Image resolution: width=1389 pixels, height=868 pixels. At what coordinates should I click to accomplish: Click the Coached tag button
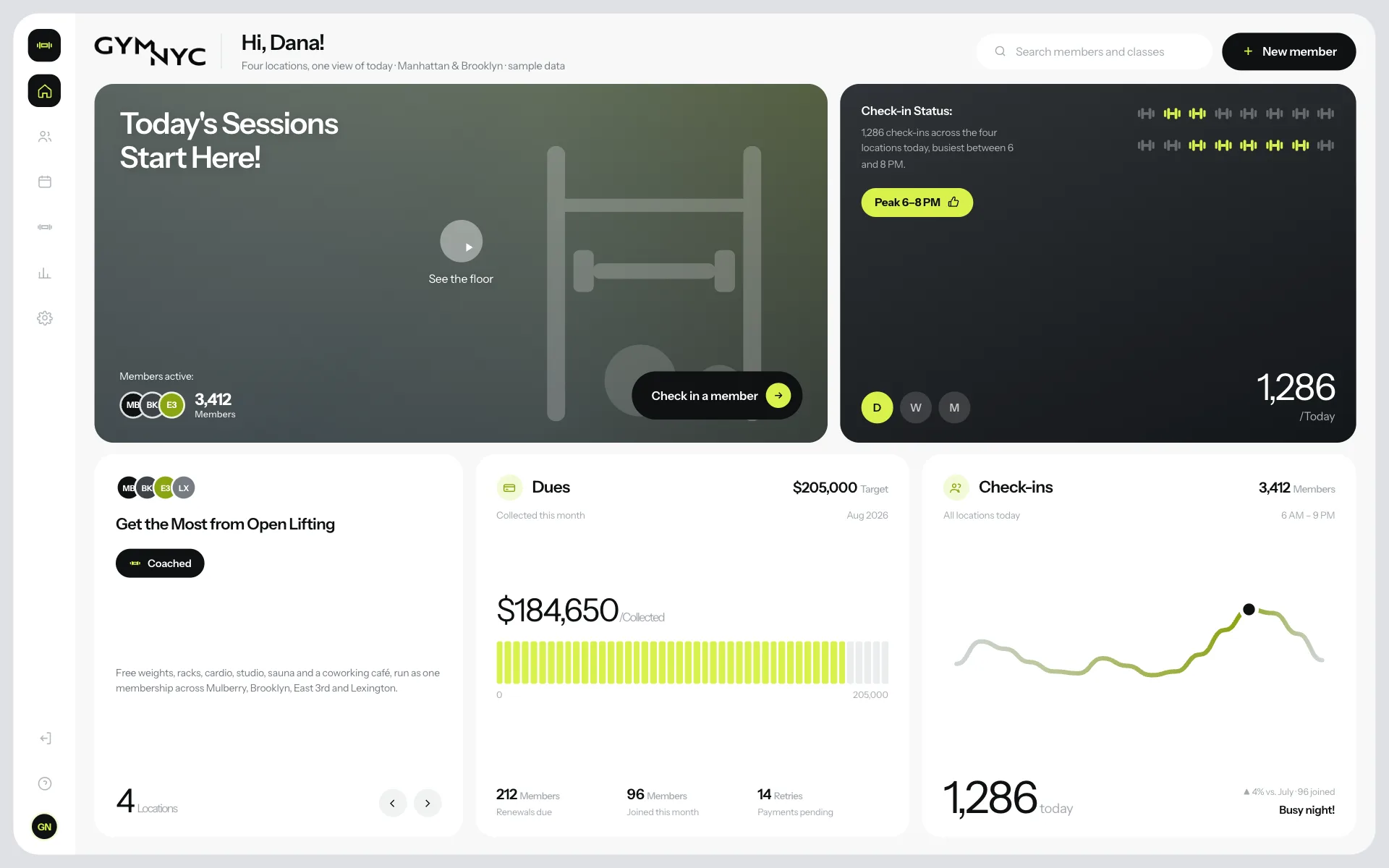click(160, 563)
